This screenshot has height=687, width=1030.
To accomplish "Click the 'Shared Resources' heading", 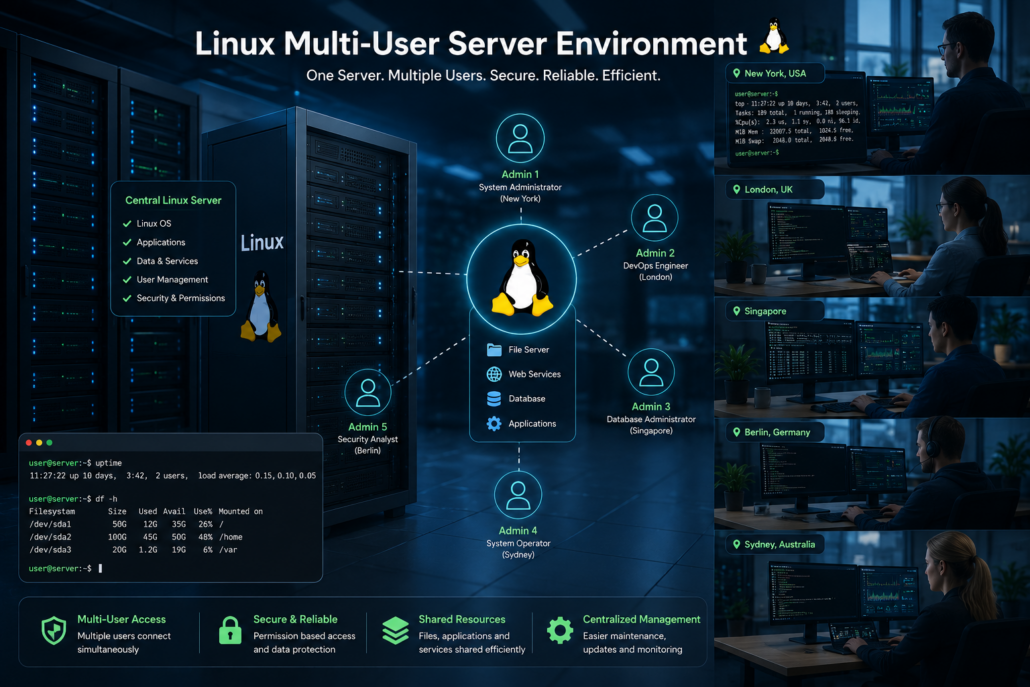I will (462, 619).
